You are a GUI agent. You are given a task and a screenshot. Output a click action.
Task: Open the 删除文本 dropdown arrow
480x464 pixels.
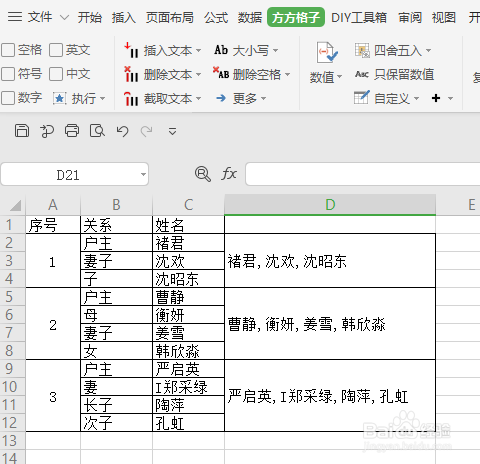pyautogui.click(x=198, y=74)
